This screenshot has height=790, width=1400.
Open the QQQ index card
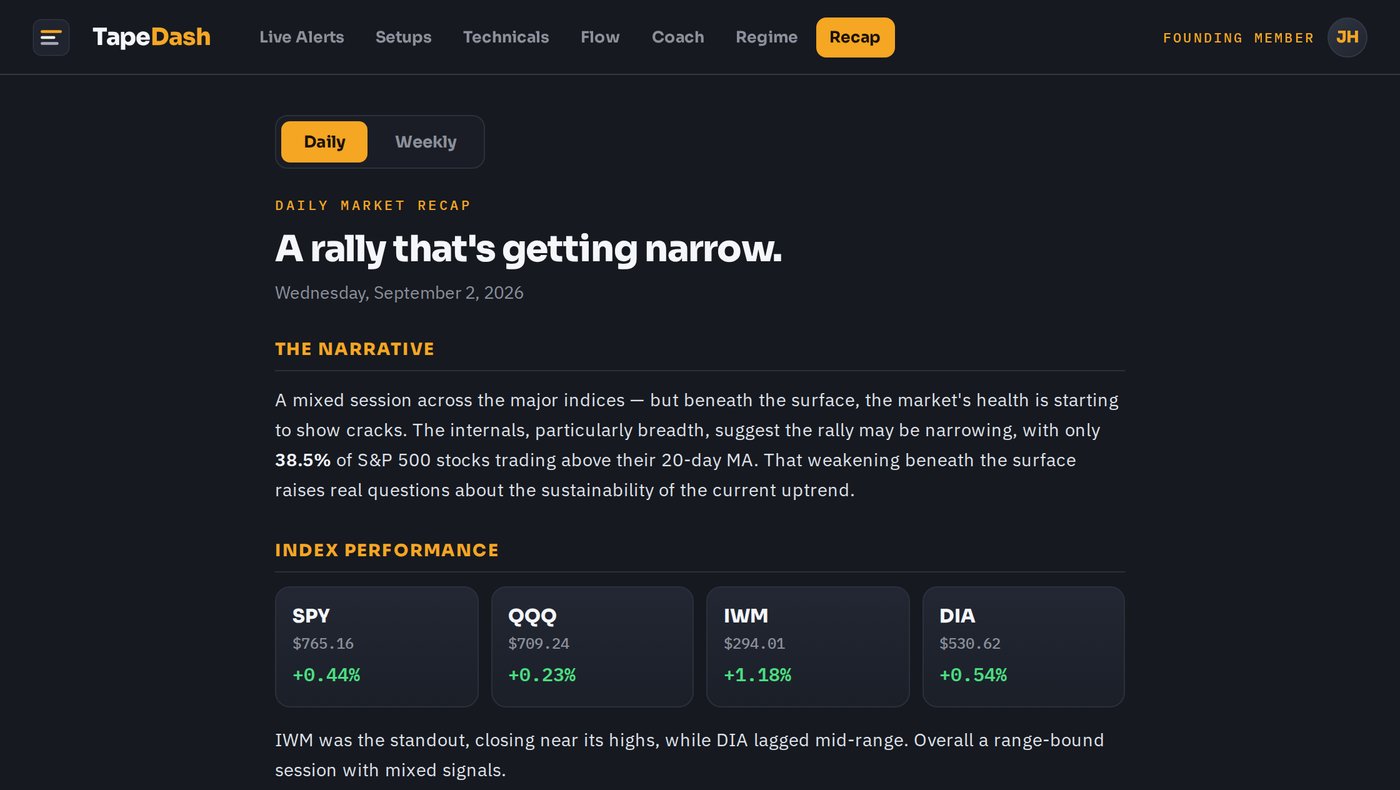[x=592, y=647]
